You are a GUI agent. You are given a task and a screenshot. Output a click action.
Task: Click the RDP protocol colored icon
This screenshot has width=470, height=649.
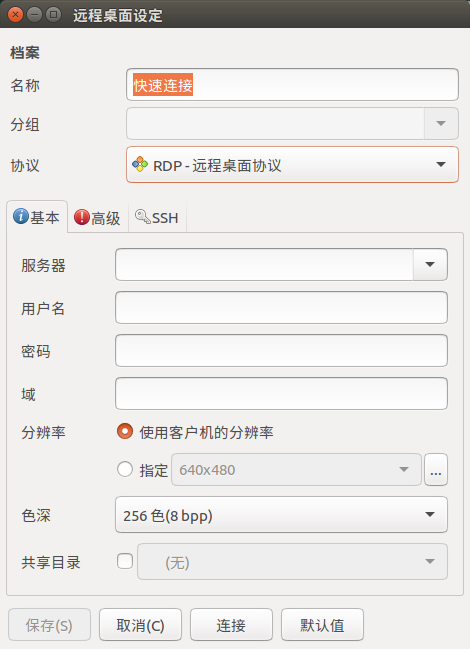point(140,164)
